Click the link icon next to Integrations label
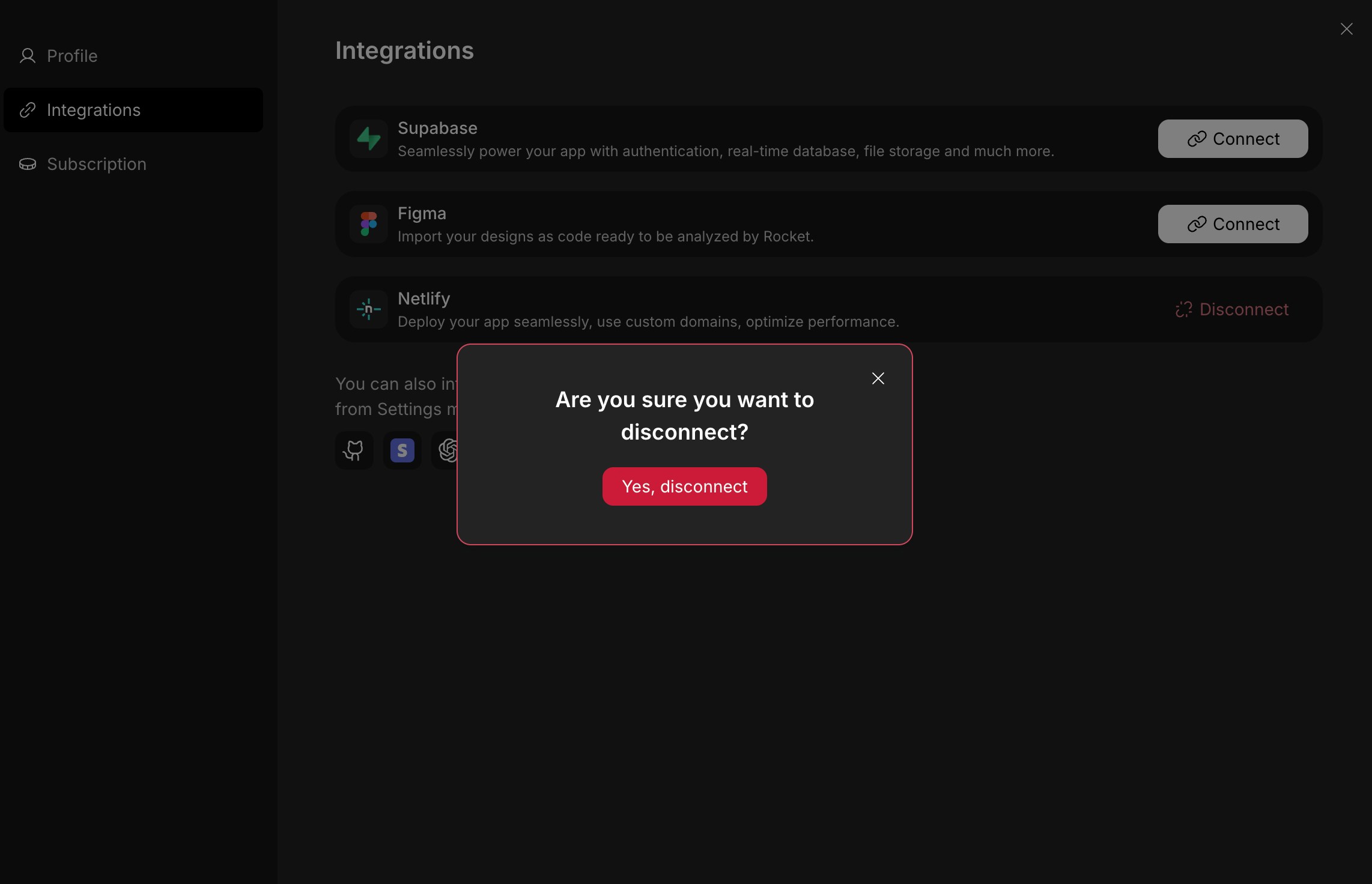The height and width of the screenshot is (884, 1372). 28,110
